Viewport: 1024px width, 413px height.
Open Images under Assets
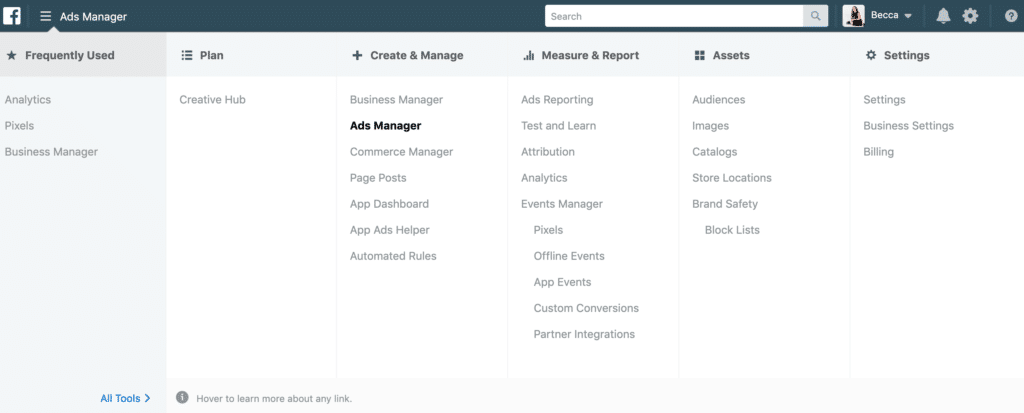tap(711, 125)
